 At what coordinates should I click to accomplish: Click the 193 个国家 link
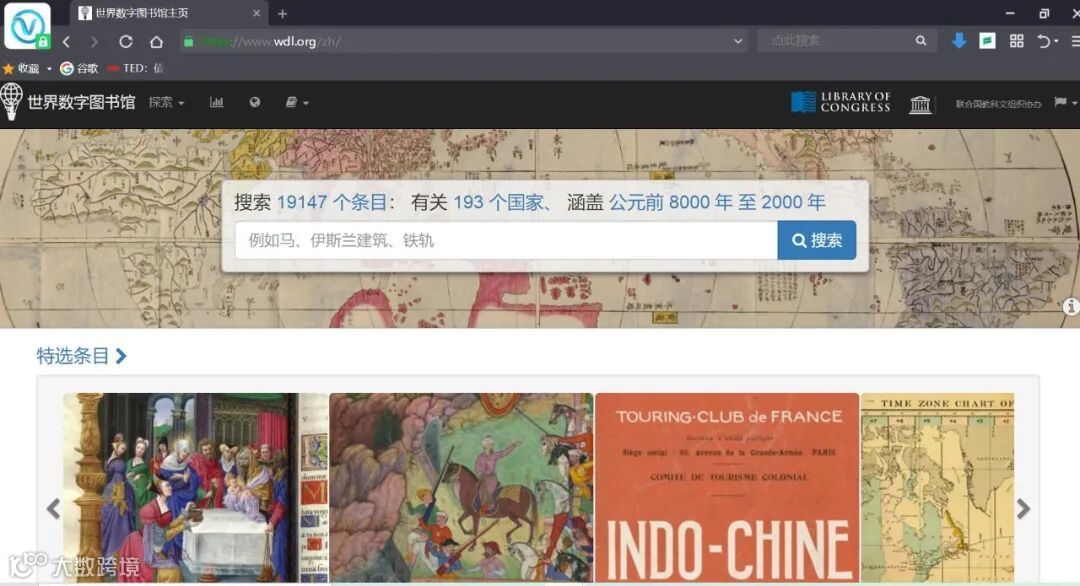tap(499, 202)
